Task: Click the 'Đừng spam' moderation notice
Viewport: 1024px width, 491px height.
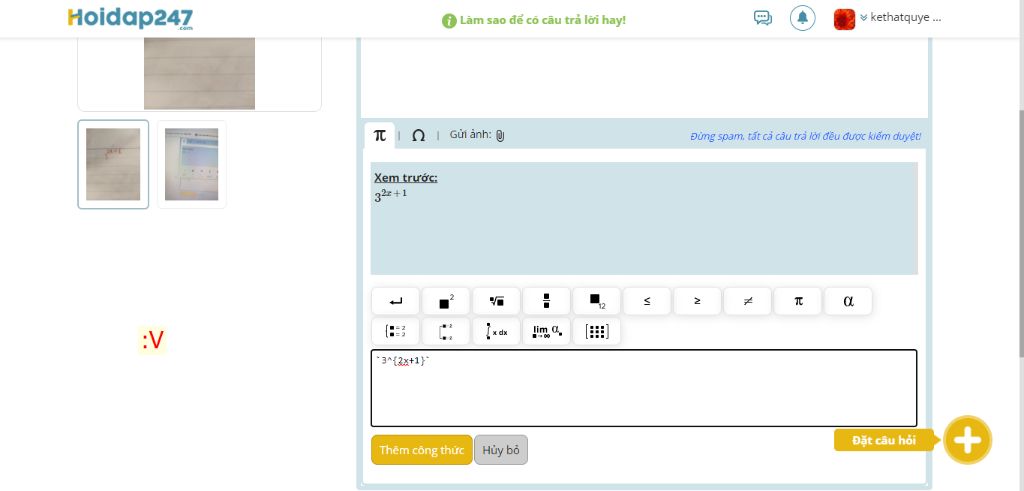Action: [x=805, y=136]
